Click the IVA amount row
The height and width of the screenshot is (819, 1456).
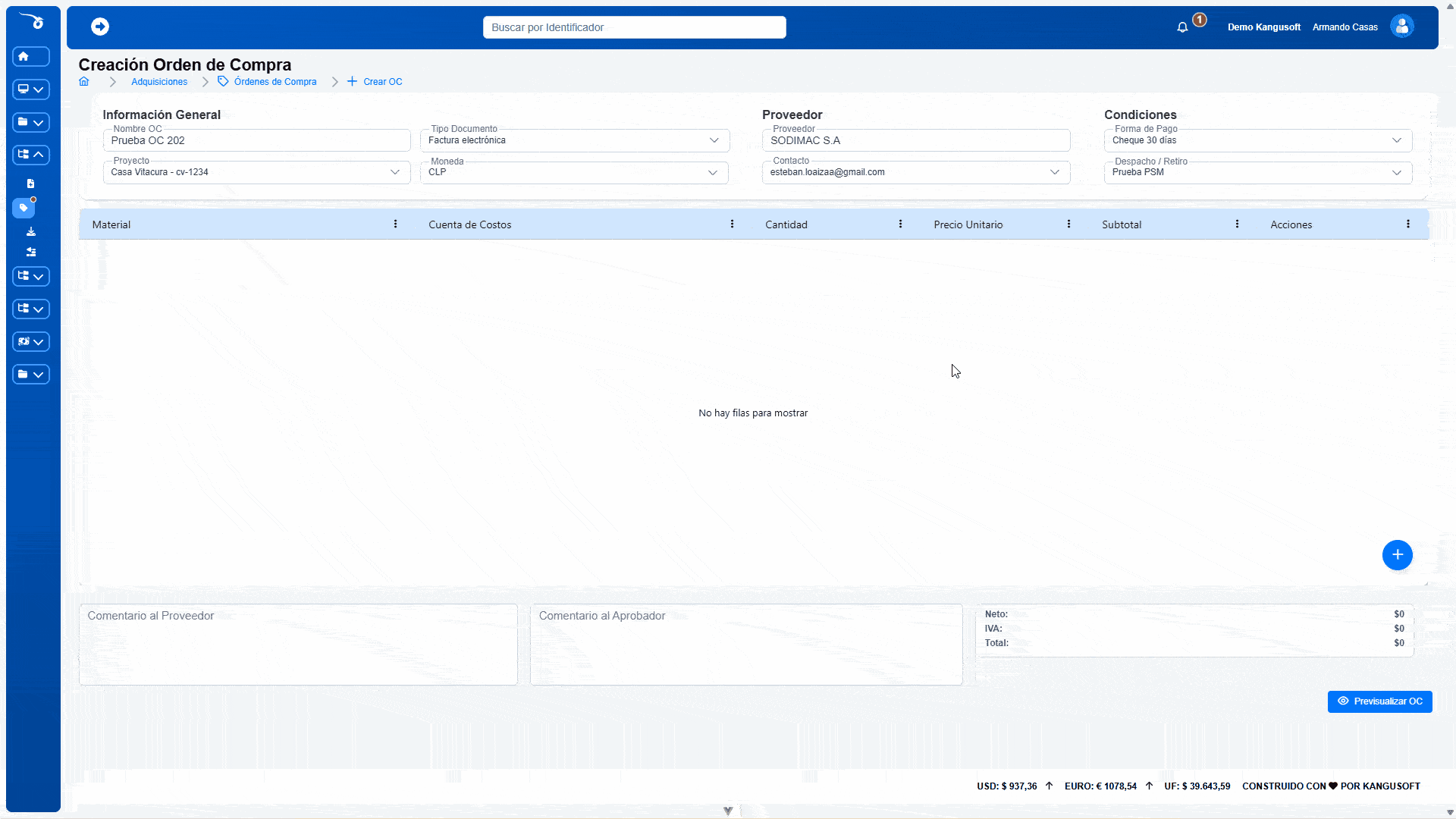[1194, 629]
